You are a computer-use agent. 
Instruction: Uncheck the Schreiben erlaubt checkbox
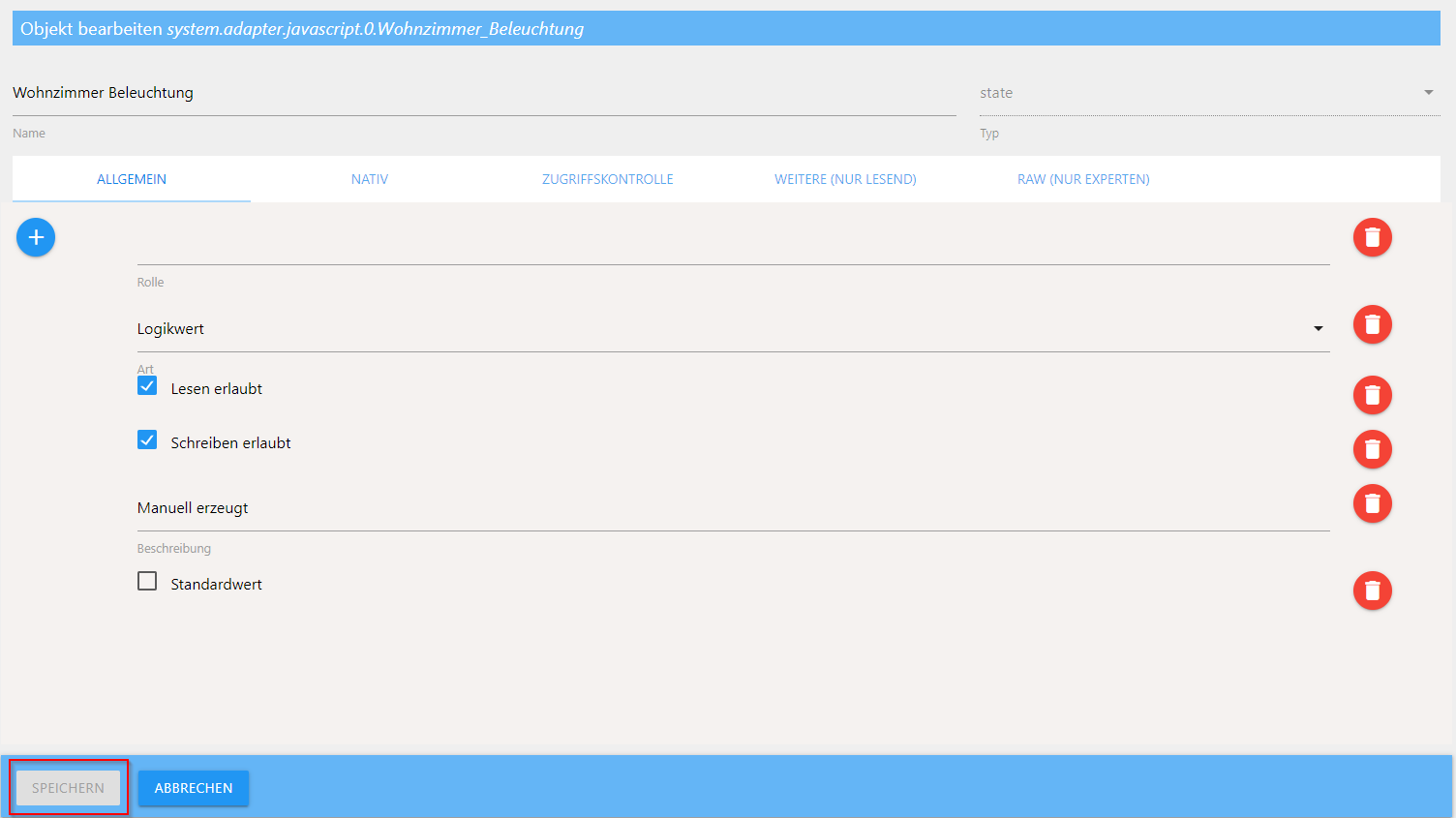pyautogui.click(x=147, y=440)
